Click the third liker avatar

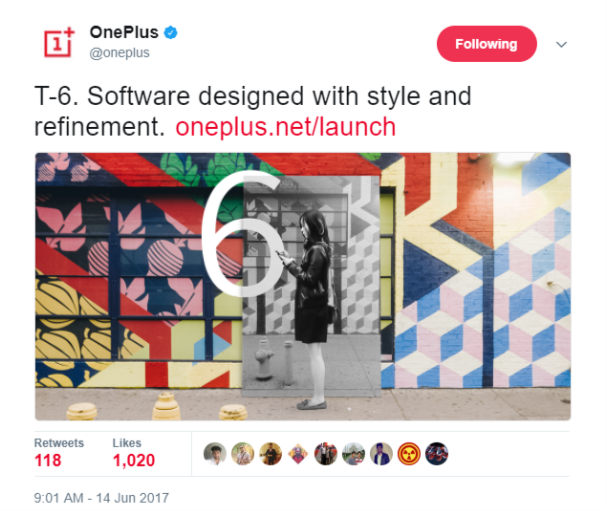pyautogui.click(x=271, y=454)
